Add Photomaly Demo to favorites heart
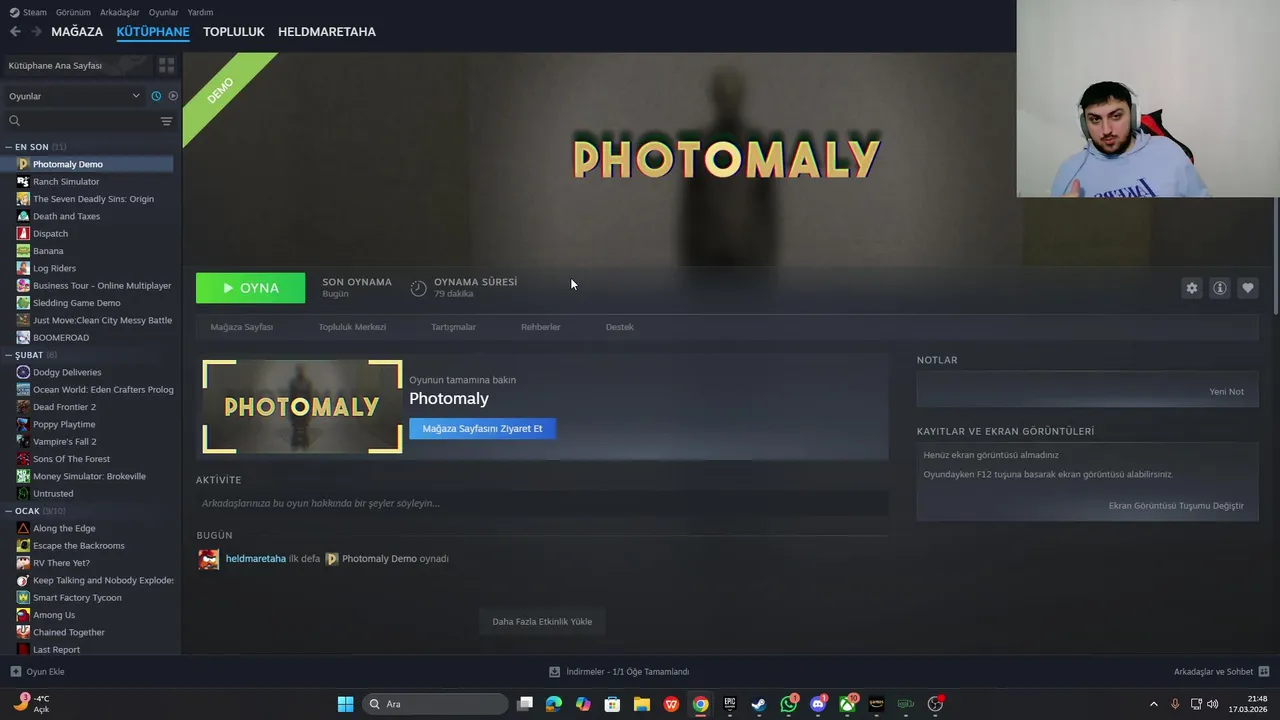 pyautogui.click(x=1247, y=288)
